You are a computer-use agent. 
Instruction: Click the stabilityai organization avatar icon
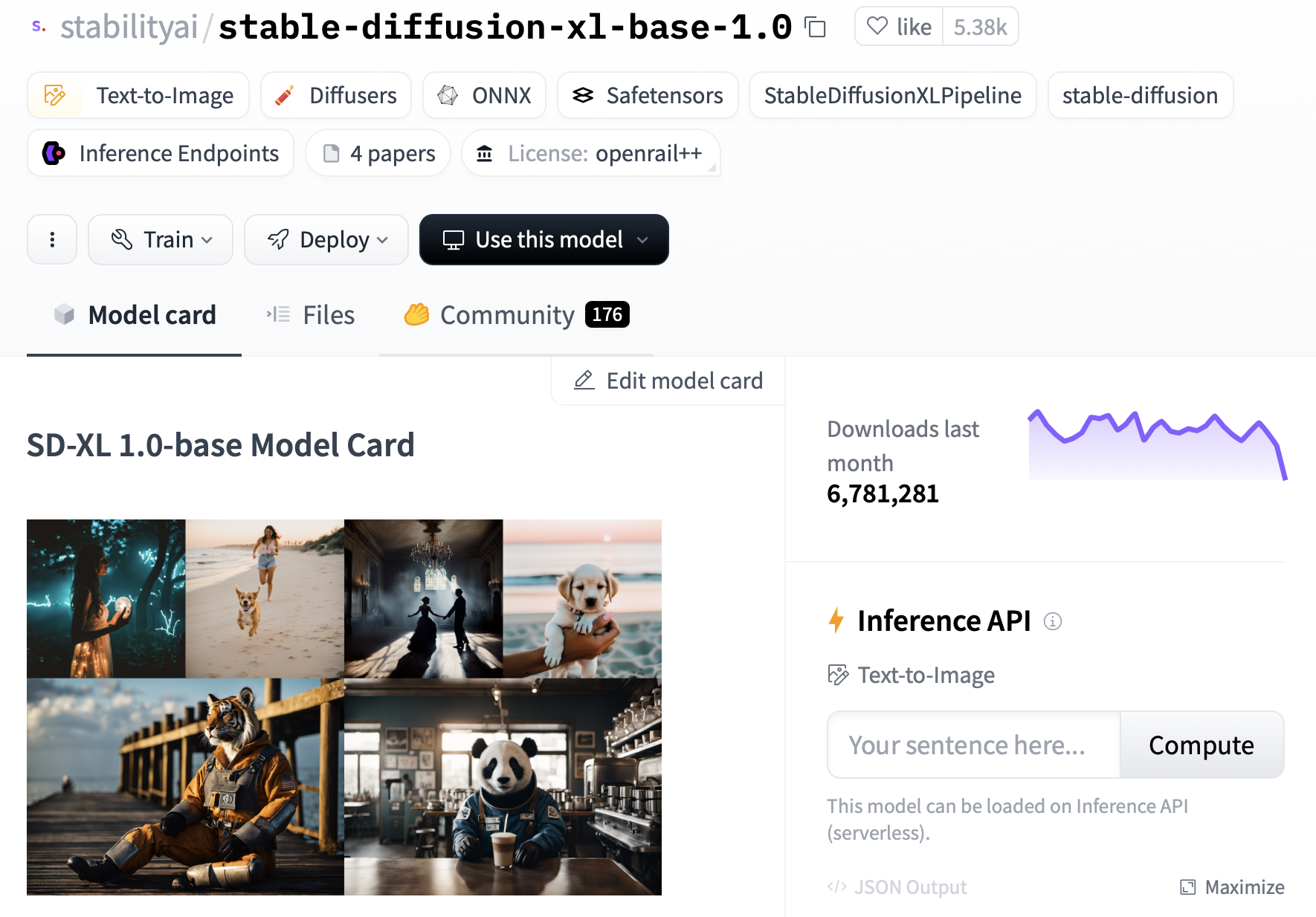click(39, 27)
